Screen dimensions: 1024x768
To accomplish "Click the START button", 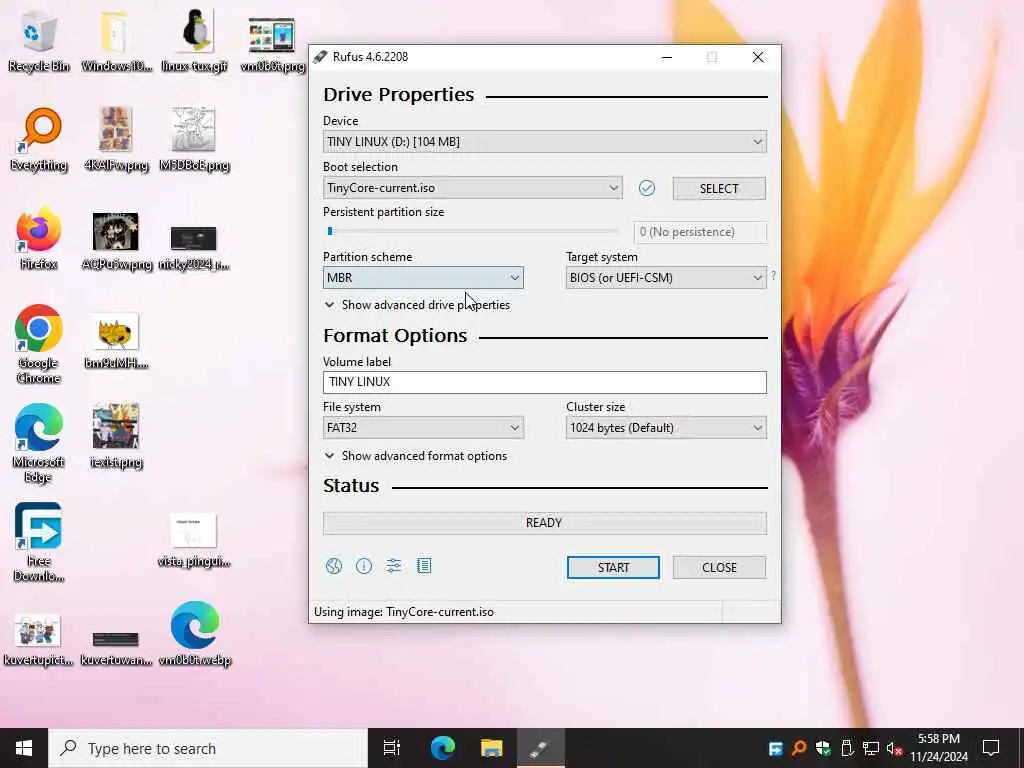I will [x=613, y=568].
